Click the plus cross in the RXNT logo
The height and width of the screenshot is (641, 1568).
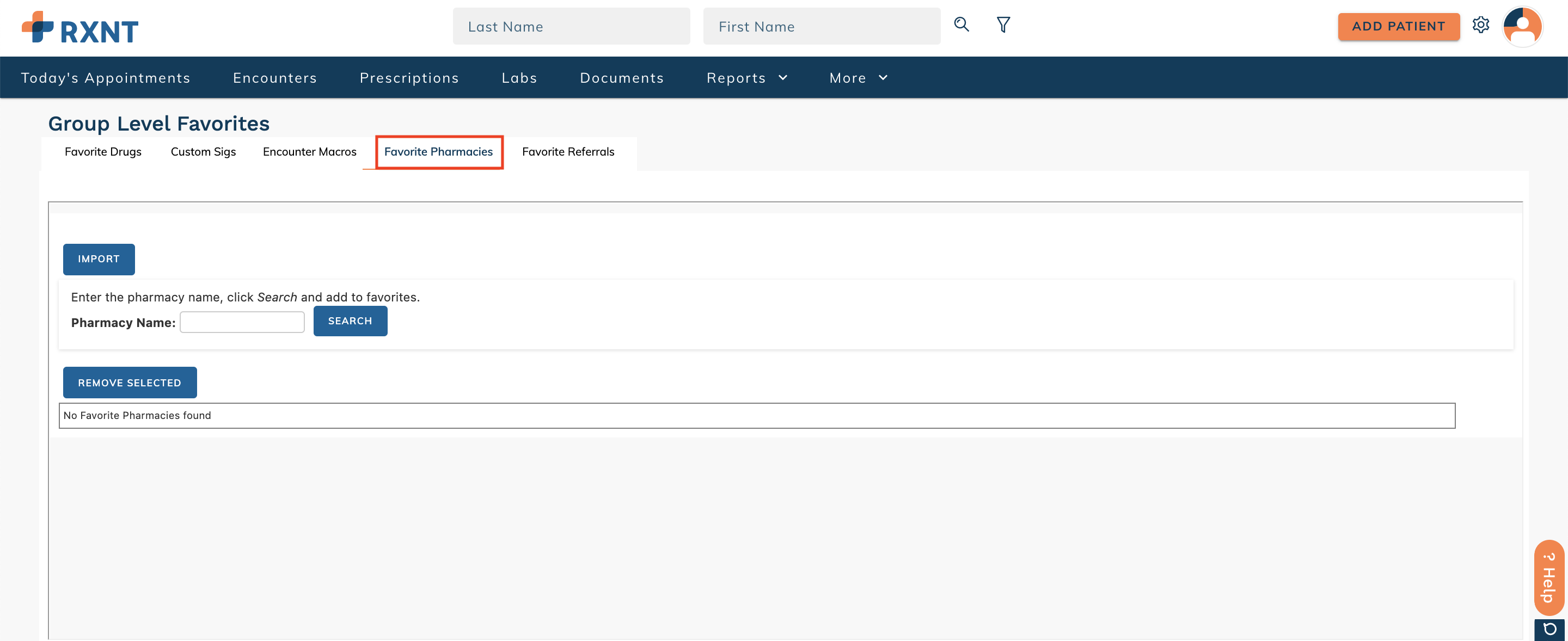click(x=38, y=26)
